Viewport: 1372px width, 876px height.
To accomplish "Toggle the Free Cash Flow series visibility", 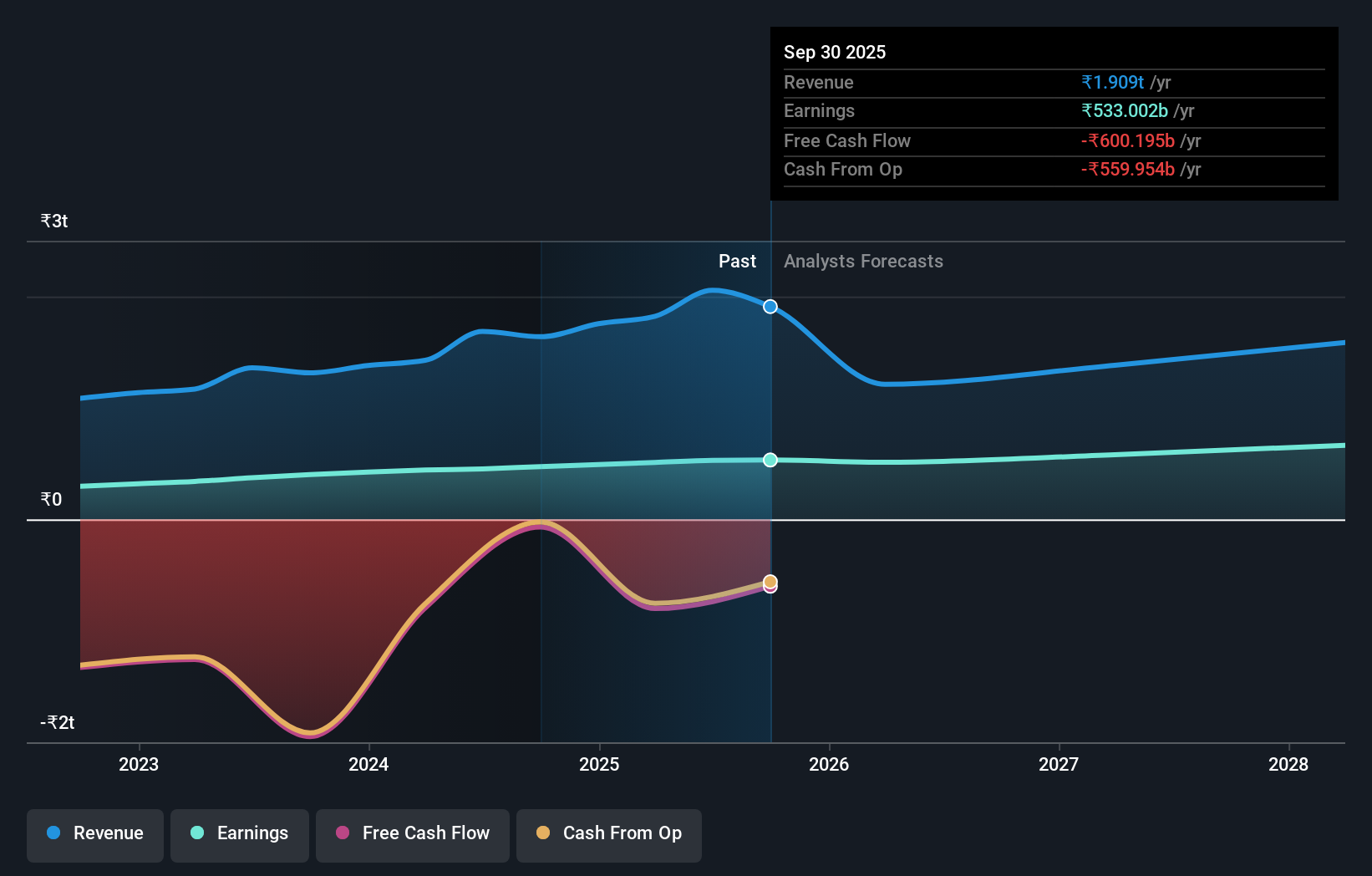I will tap(412, 833).
